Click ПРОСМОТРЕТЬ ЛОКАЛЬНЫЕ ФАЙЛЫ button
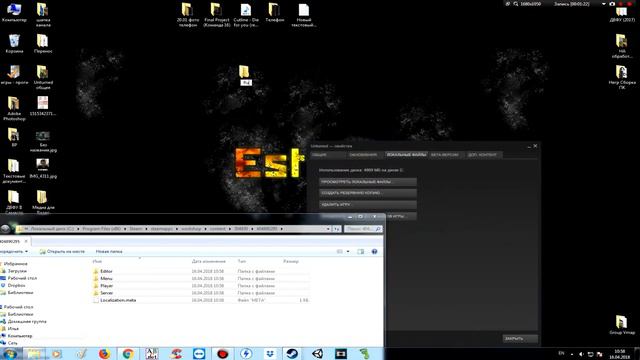The height and width of the screenshot is (360, 640). point(368,182)
